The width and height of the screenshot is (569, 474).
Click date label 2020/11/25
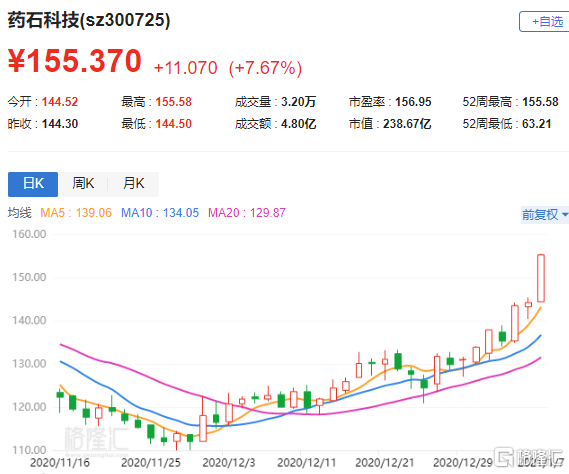(x=151, y=463)
